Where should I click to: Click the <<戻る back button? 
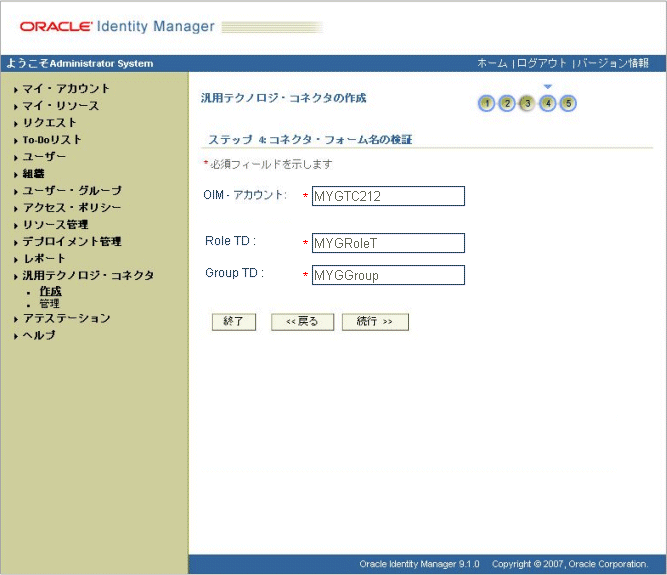(302, 322)
